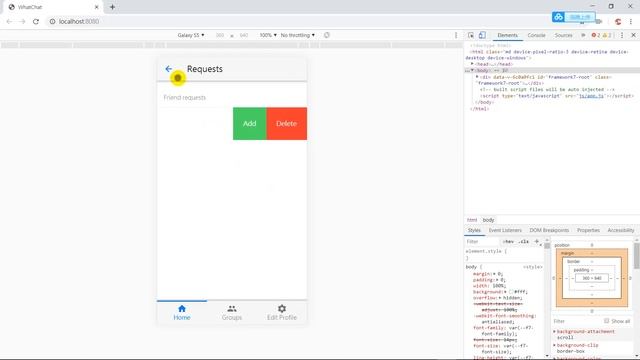This screenshot has width=640, height=360.
Task: Select the Styles pane tab
Action: click(x=474, y=230)
